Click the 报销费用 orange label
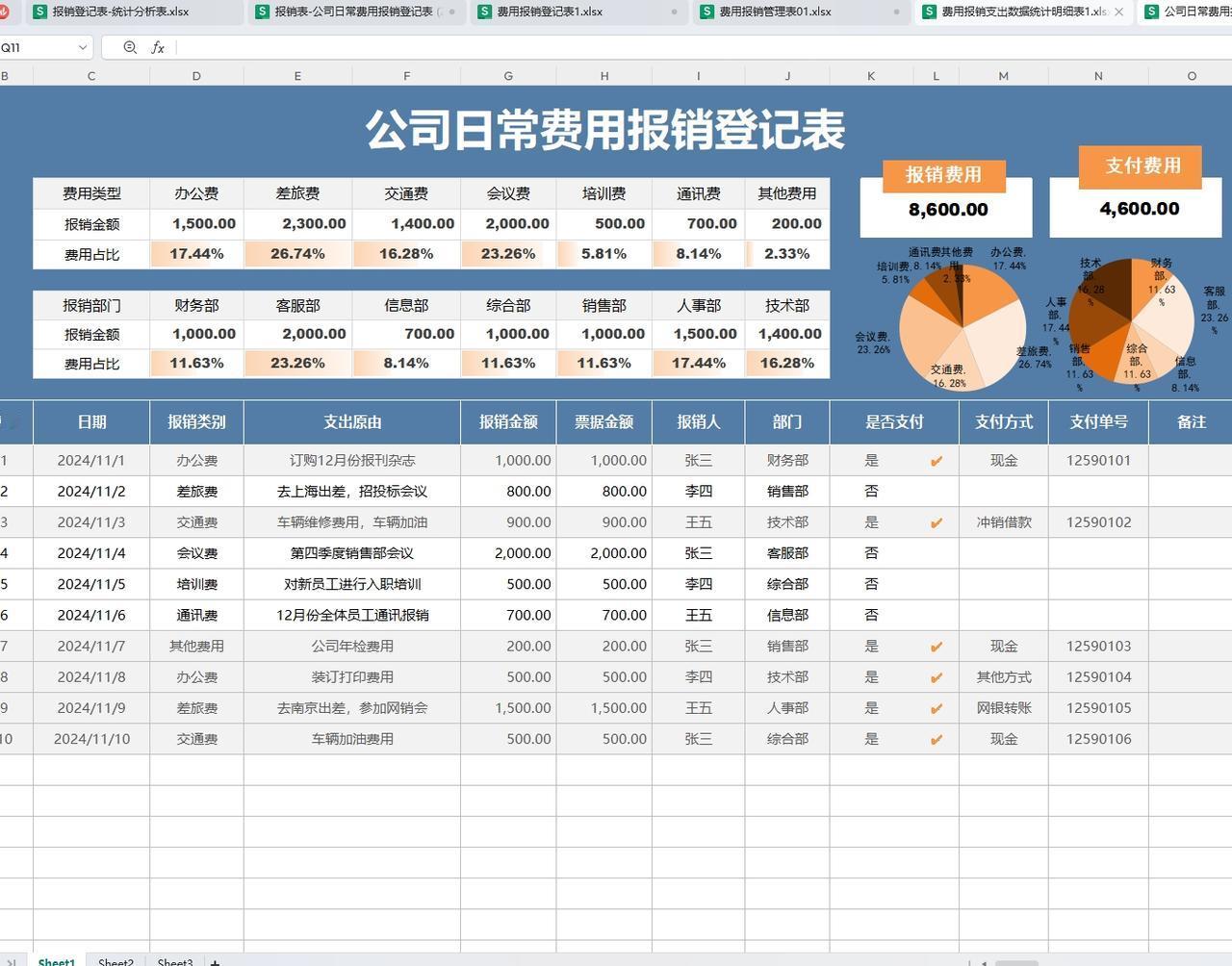The image size is (1232, 966). pos(943,175)
